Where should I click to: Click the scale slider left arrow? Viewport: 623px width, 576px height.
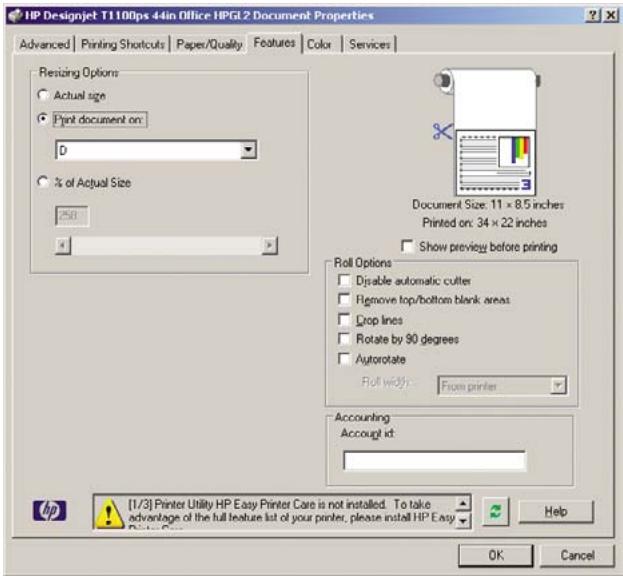coord(63,245)
